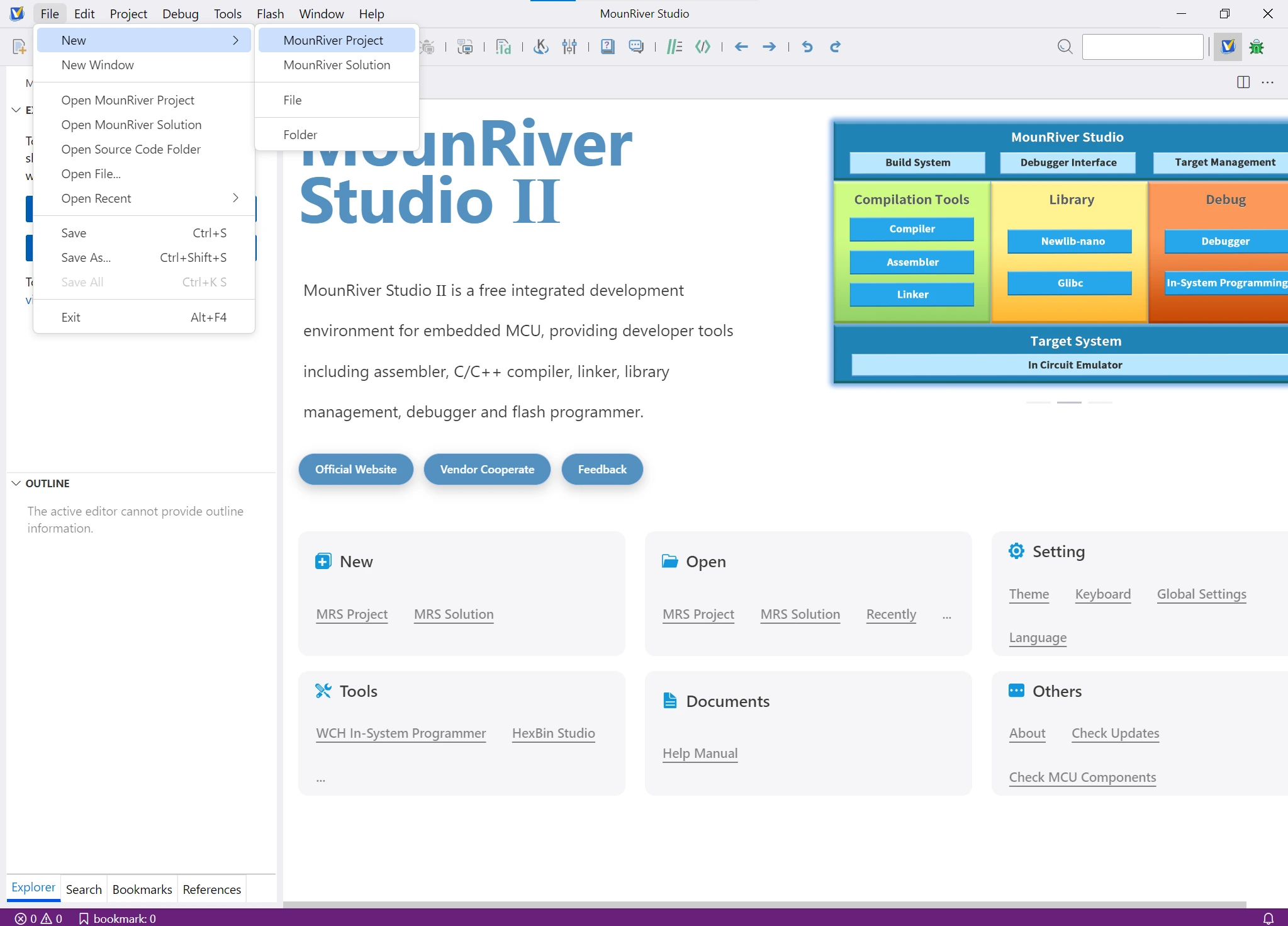
Task: Switch to the Search tab
Action: [84, 889]
